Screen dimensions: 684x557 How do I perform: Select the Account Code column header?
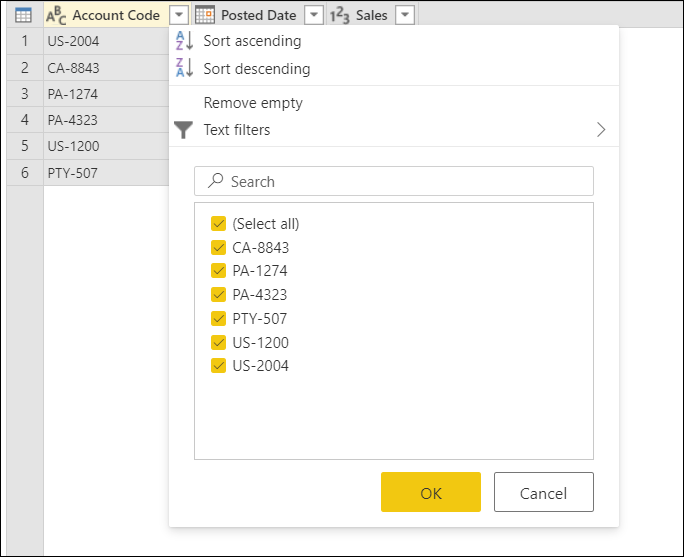click(x=116, y=15)
